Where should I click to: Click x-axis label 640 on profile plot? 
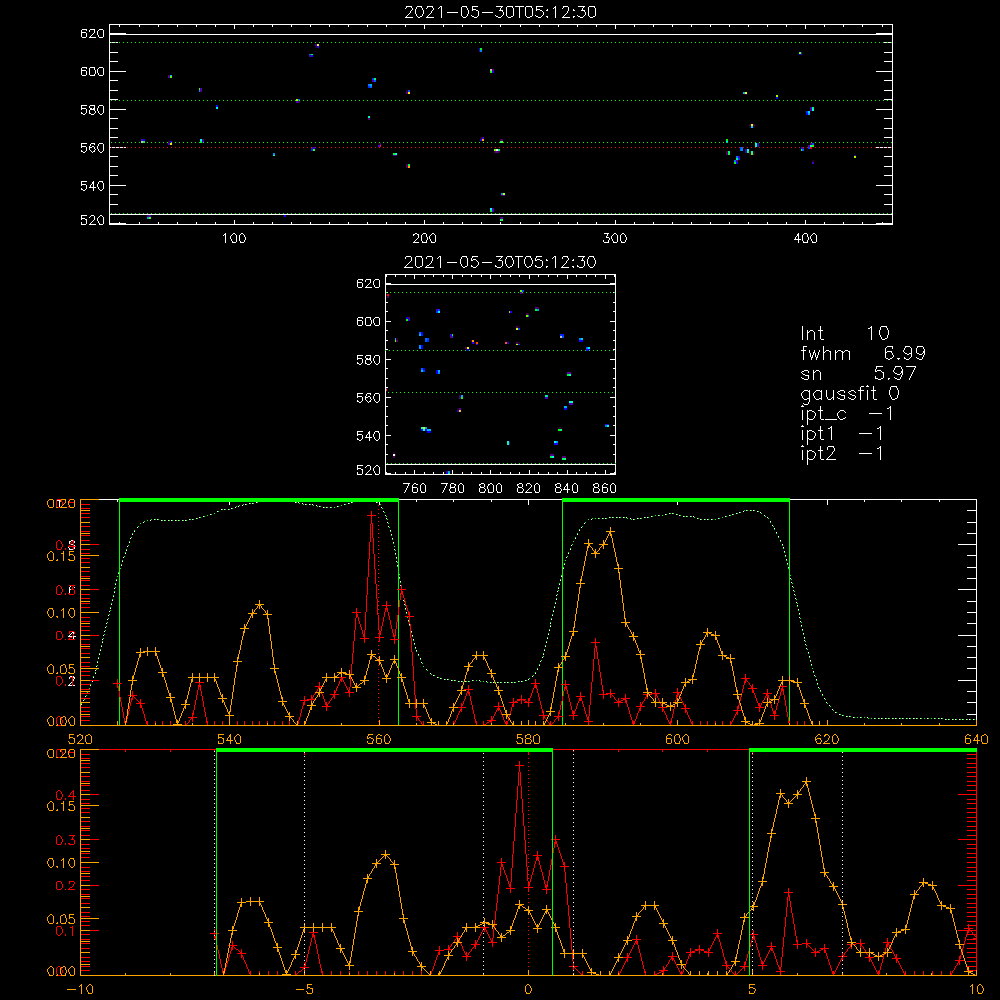tap(976, 739)
